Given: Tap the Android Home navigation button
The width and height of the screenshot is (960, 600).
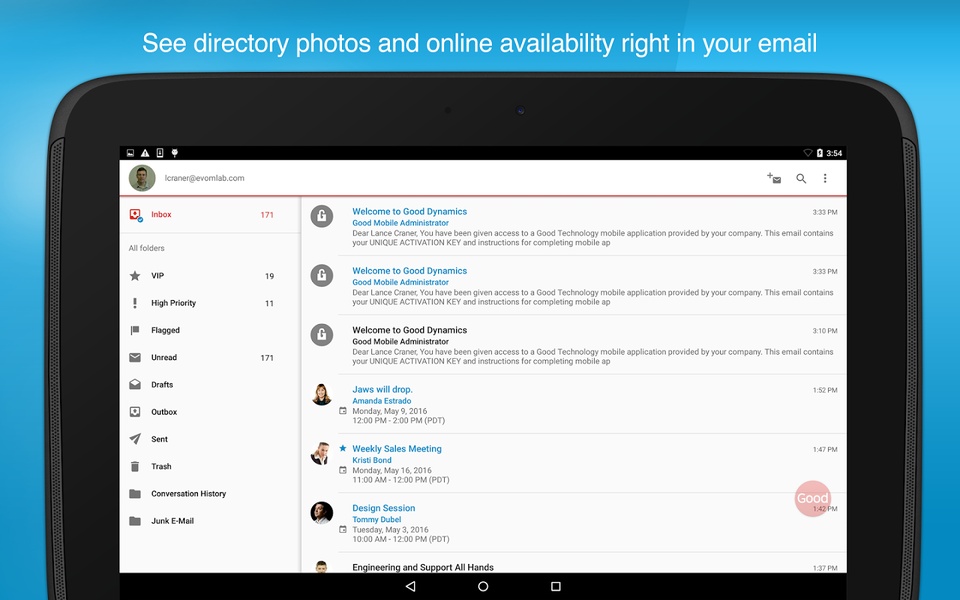Looking at the screenshot, I should click(483, 587).
